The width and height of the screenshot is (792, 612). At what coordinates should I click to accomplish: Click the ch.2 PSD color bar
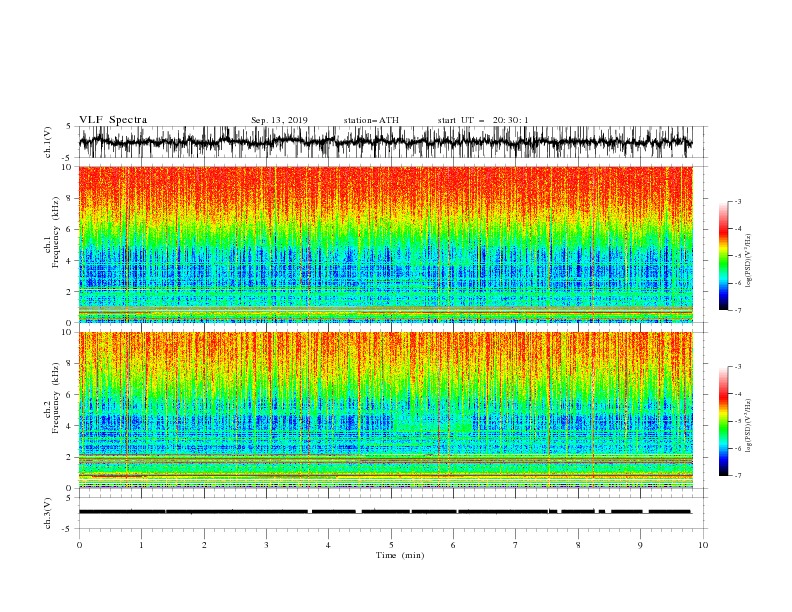pos(723,421)
